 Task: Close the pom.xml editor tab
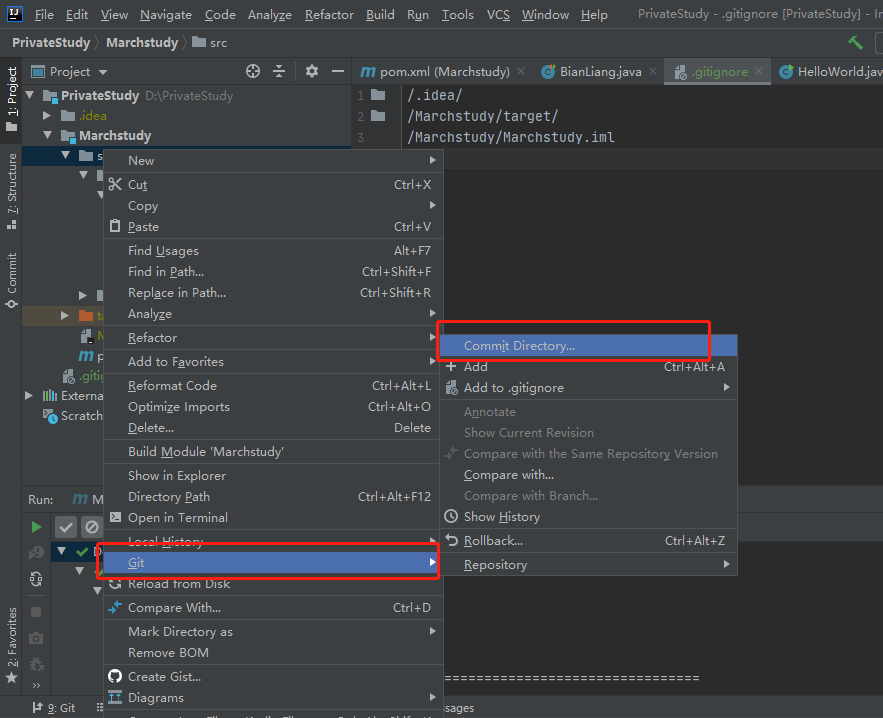[521, 71]
